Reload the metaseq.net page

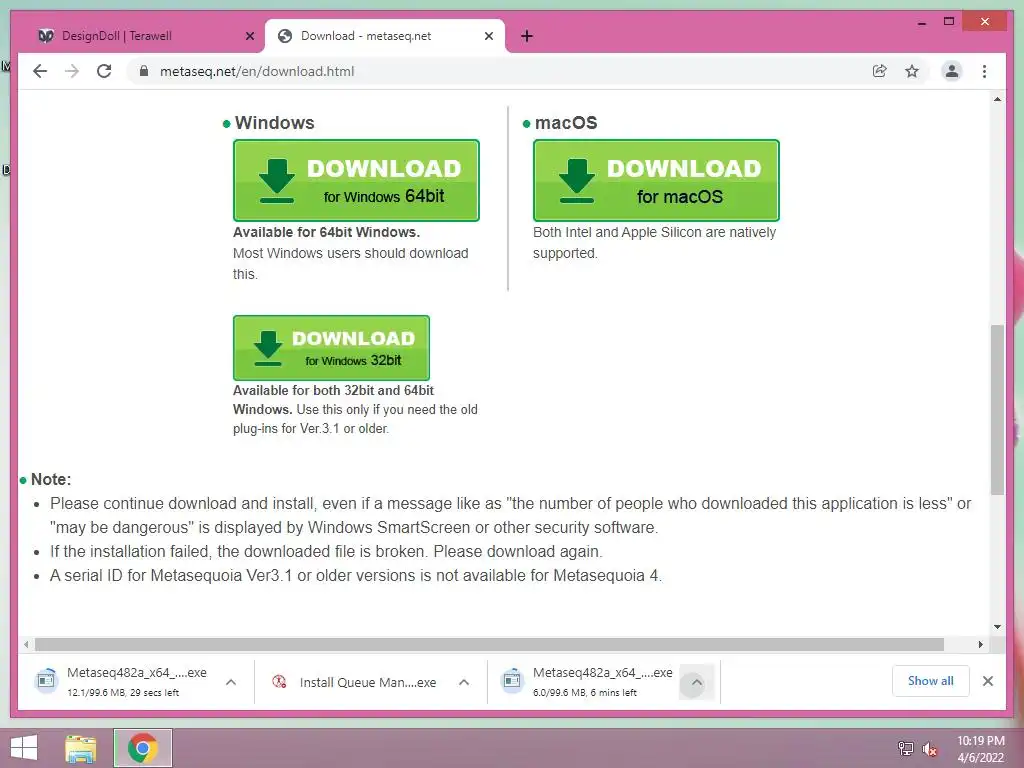(104, 71)
